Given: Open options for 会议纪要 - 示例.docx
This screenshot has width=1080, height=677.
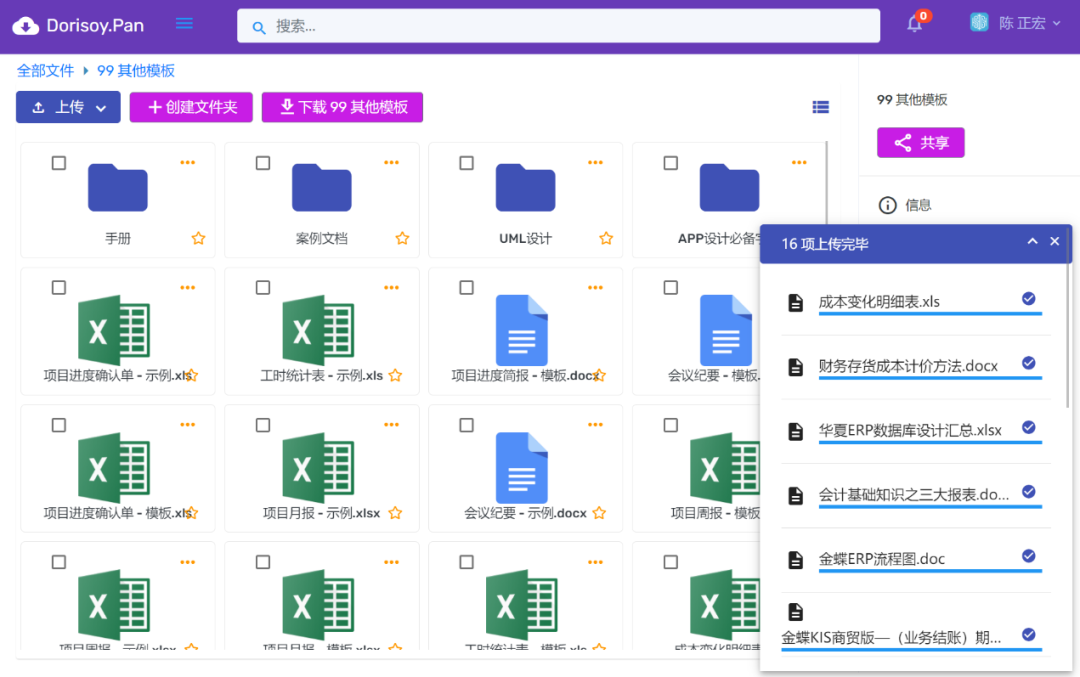Looking at the screenshot, I should click(x=595, y=424).
